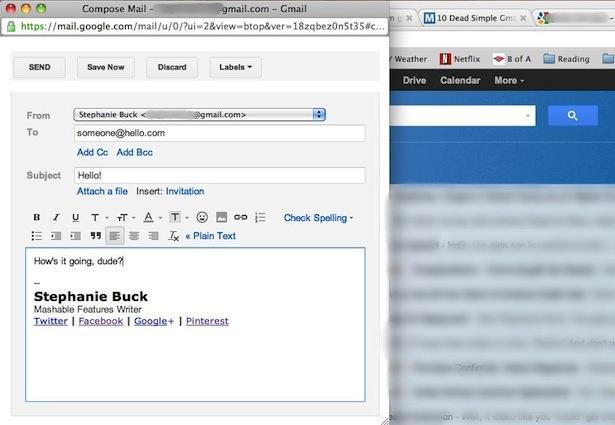Apply underline formatting in compose toolbar

[x=76, y=217]
